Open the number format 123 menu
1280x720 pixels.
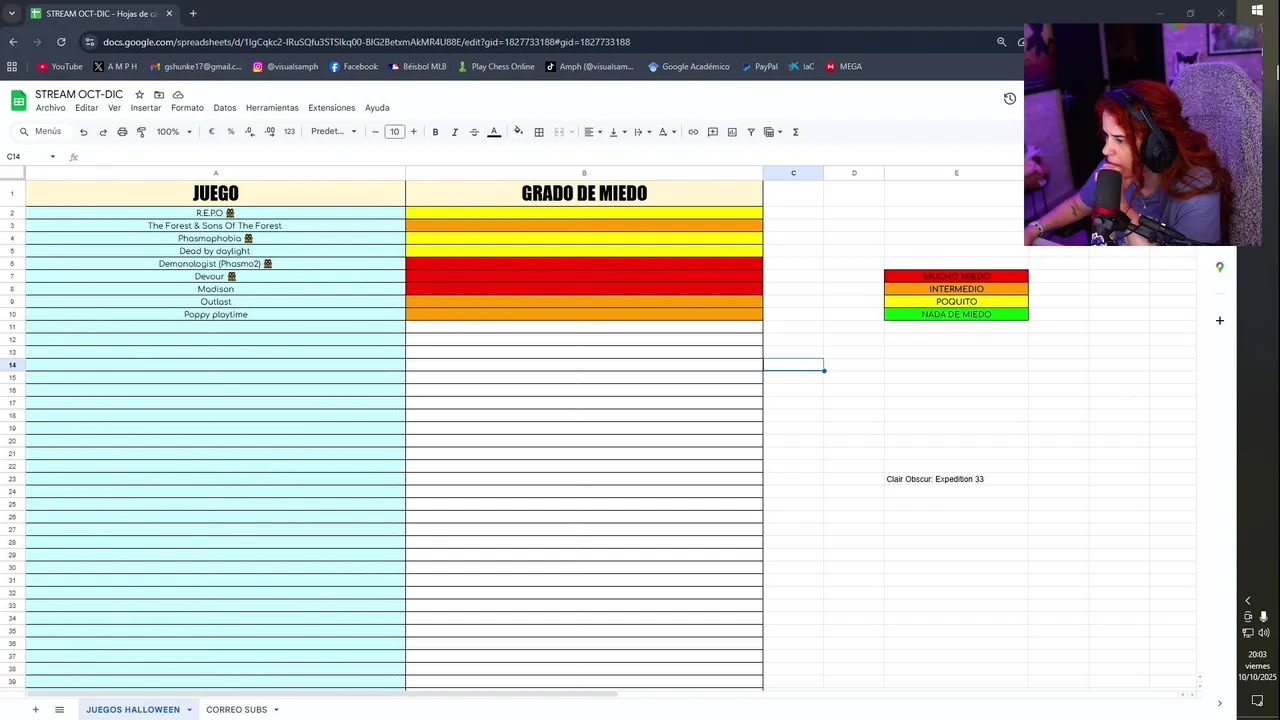click(x=289, y=132)
